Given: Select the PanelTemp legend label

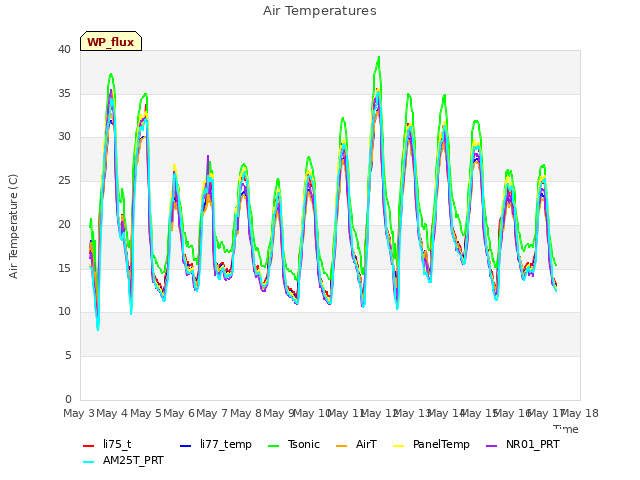Looking at the screenshot, I should pyautogui.click(x=441, y=444).
